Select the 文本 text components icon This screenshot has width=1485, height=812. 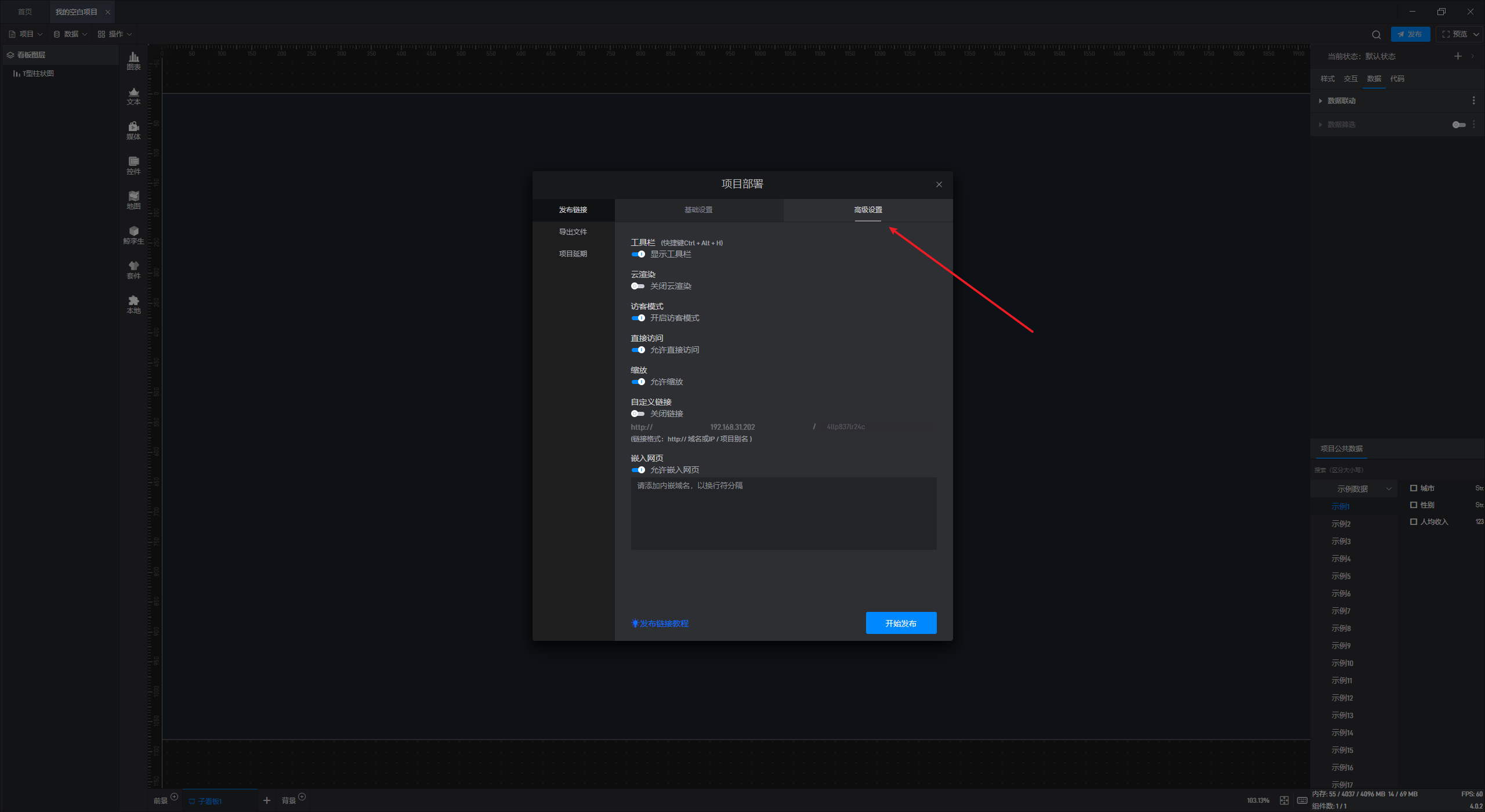133,95
